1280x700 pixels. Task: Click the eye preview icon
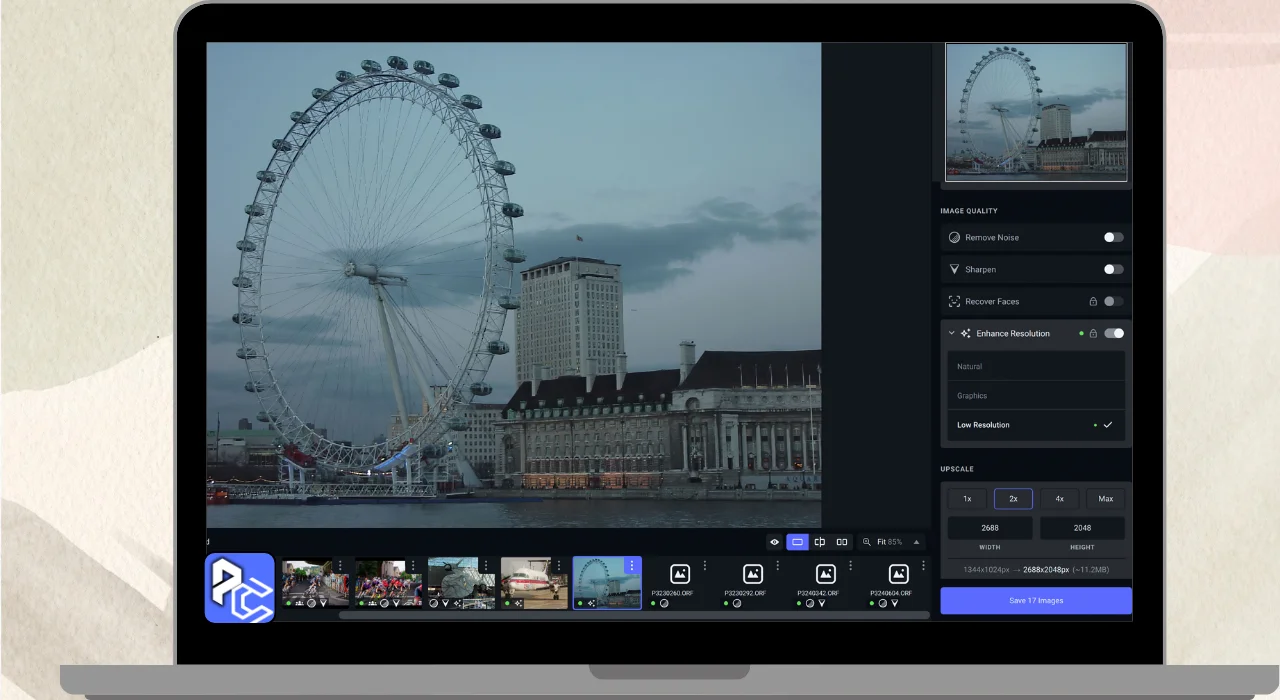point(774,542)
